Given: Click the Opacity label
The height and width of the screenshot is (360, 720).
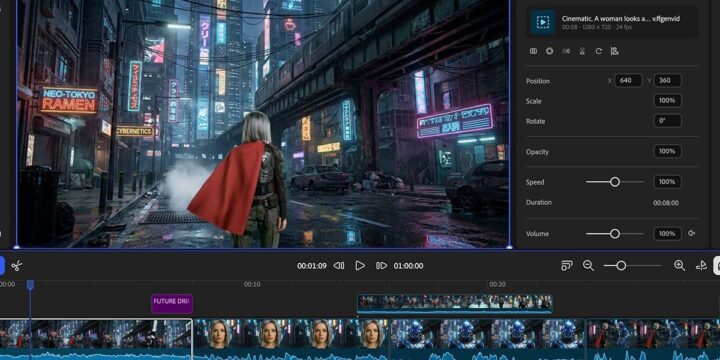Looking at the screenshot, I should point(537,152).
